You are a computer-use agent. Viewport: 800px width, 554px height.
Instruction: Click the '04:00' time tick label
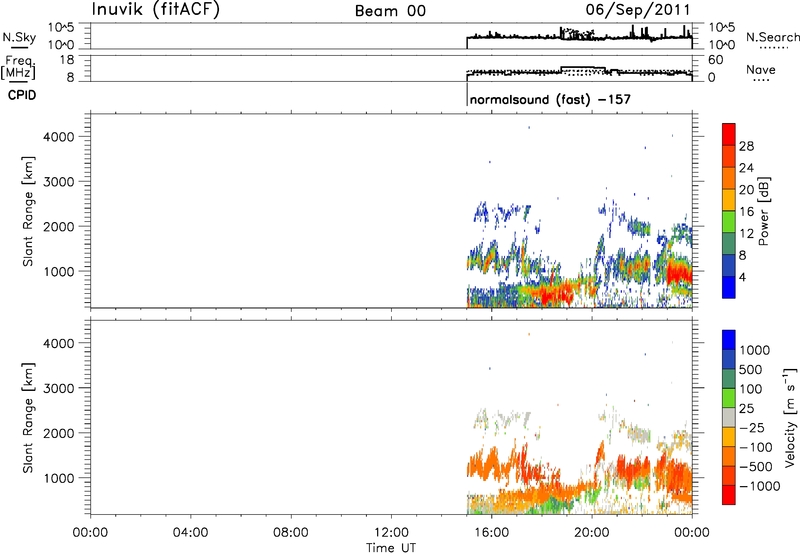tap(190, 533)
